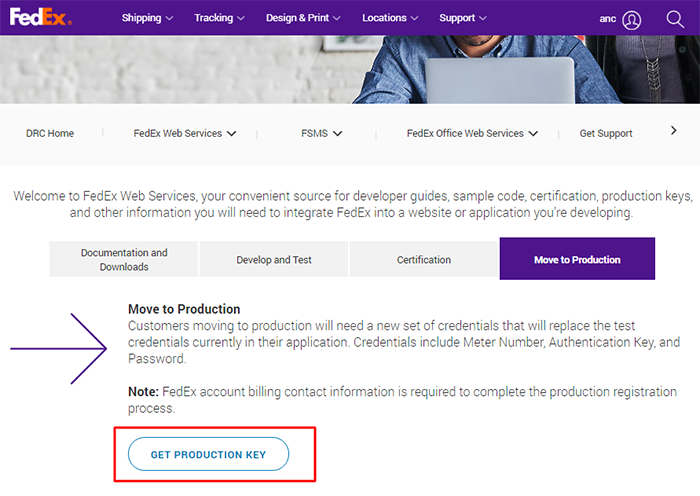Open the Locations dropdown menu

pos(390,18)
